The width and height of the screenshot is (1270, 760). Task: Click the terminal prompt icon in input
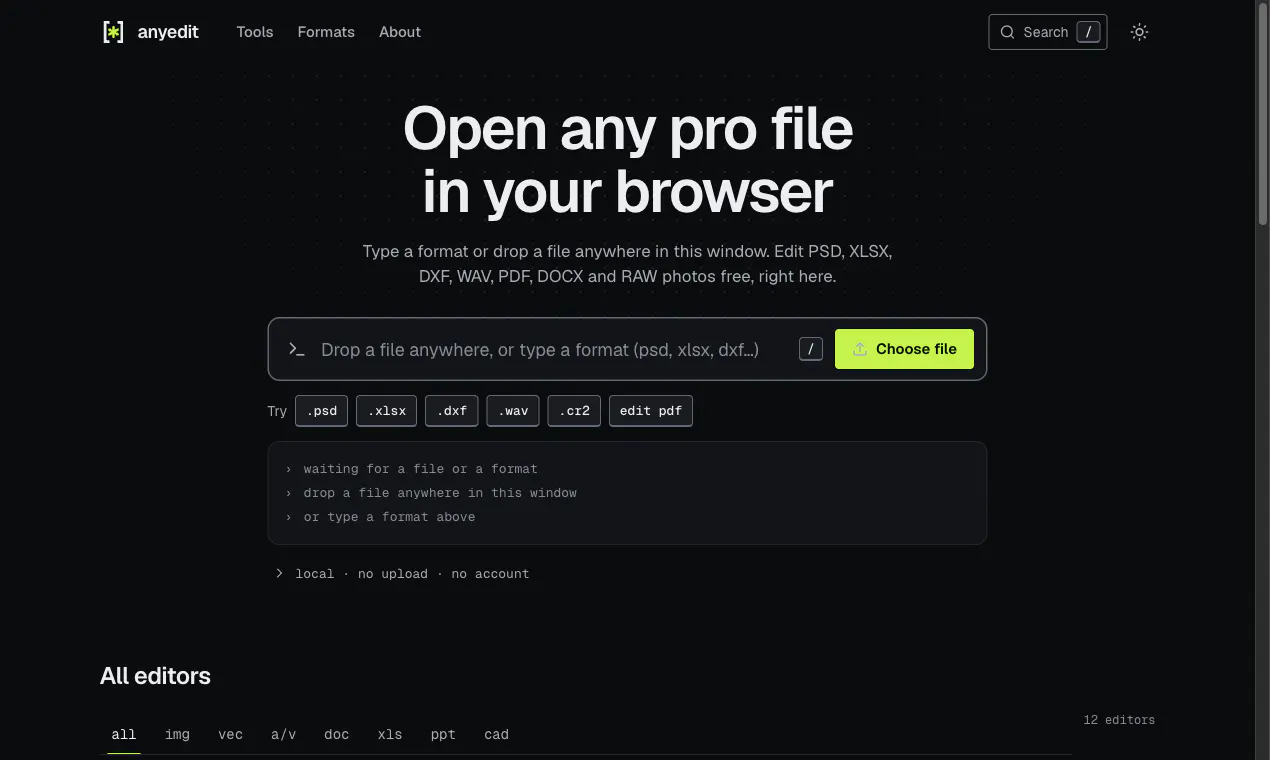(x=296, y=349)
